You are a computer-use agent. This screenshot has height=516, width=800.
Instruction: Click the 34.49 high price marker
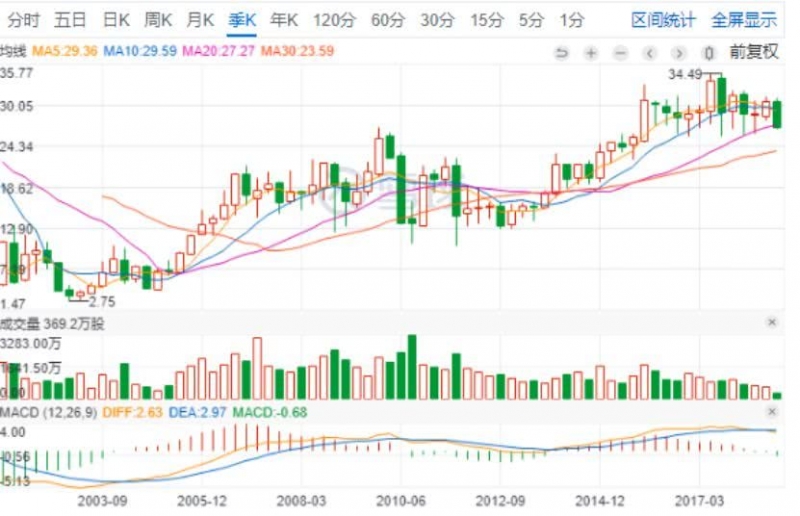685,75
